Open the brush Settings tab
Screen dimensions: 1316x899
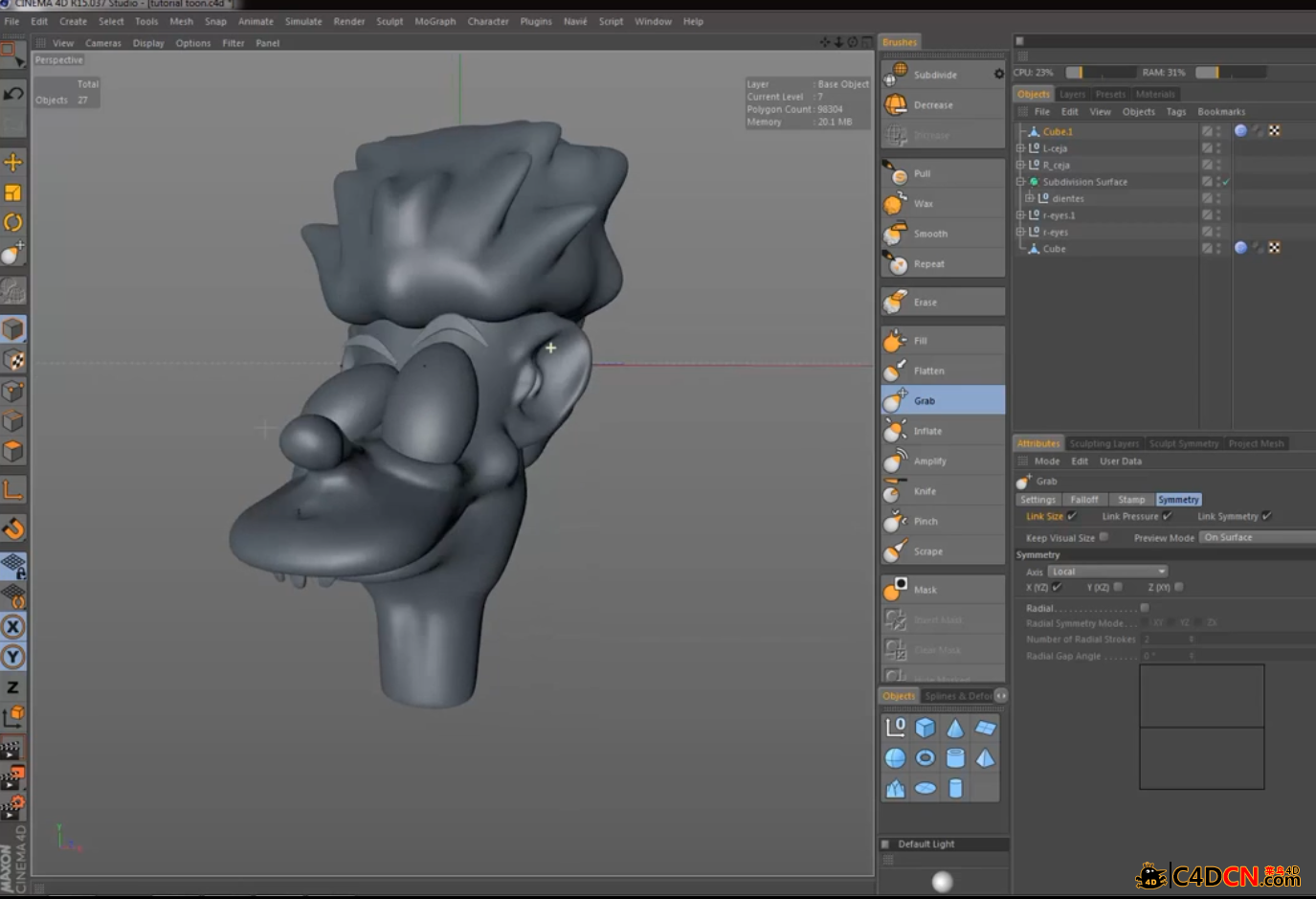(1037, 500)
